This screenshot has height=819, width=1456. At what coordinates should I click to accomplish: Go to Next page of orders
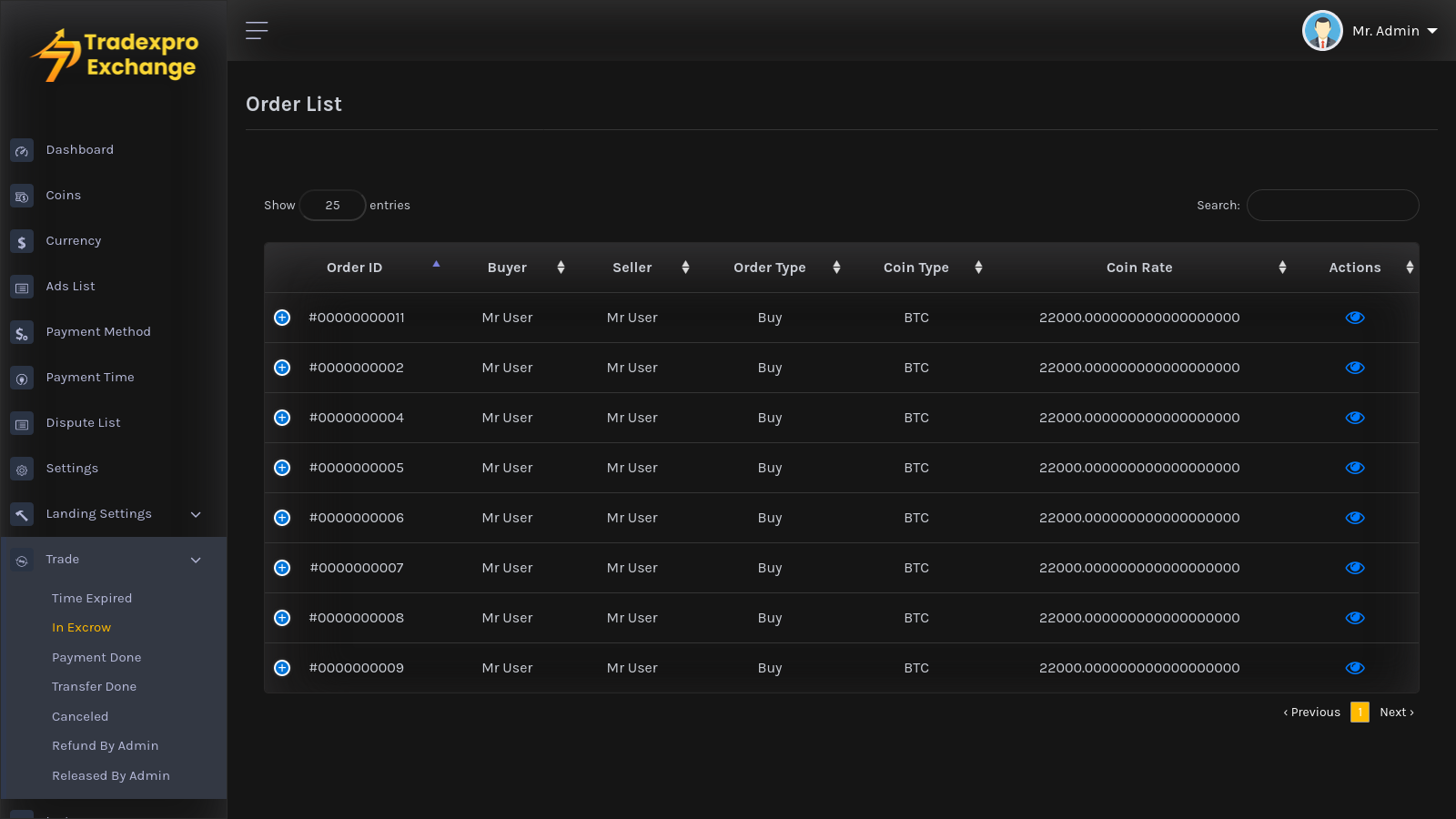[1396, 712]
